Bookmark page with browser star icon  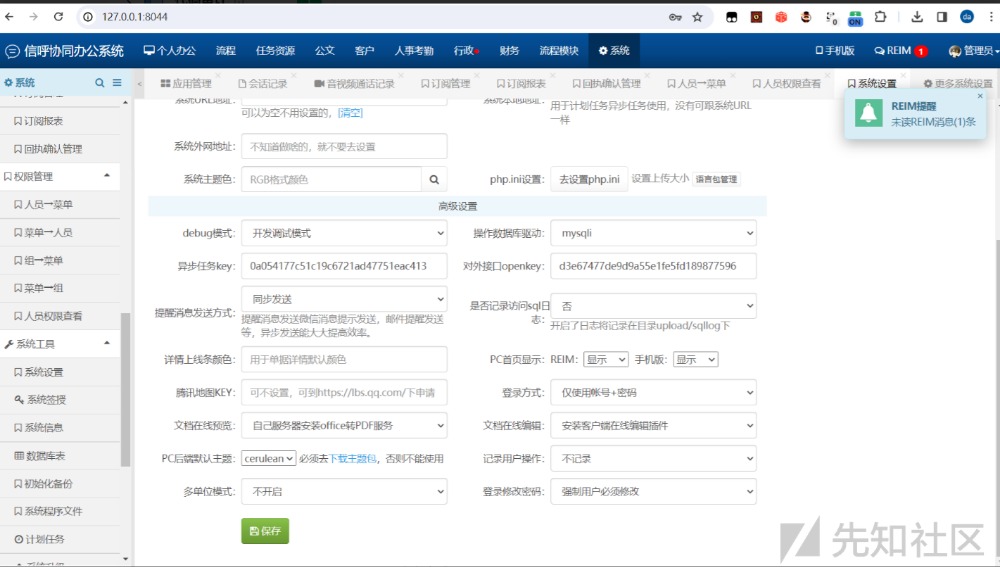click(697, 17)
